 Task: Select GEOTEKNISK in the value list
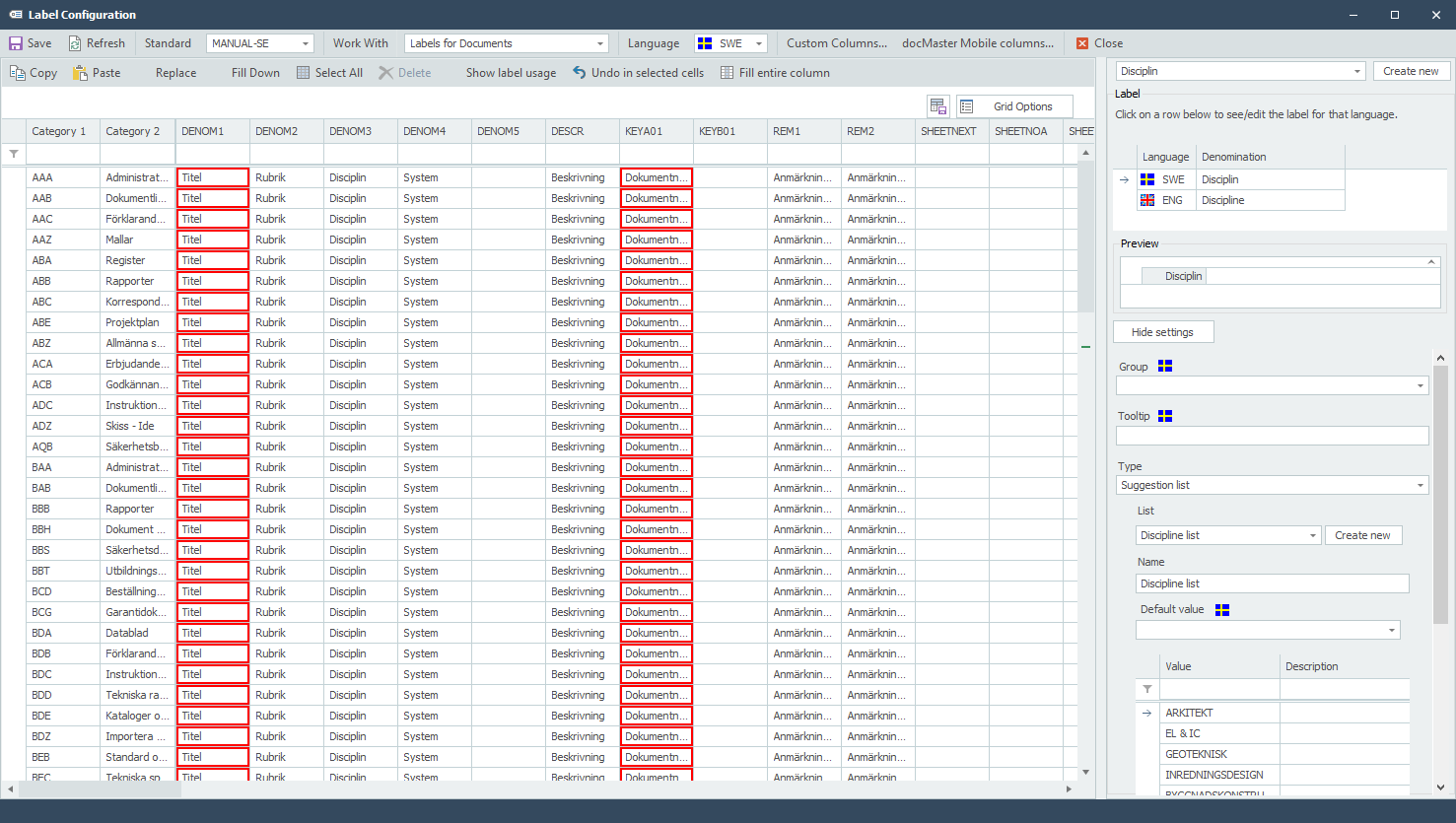[x=1219, y=754]
